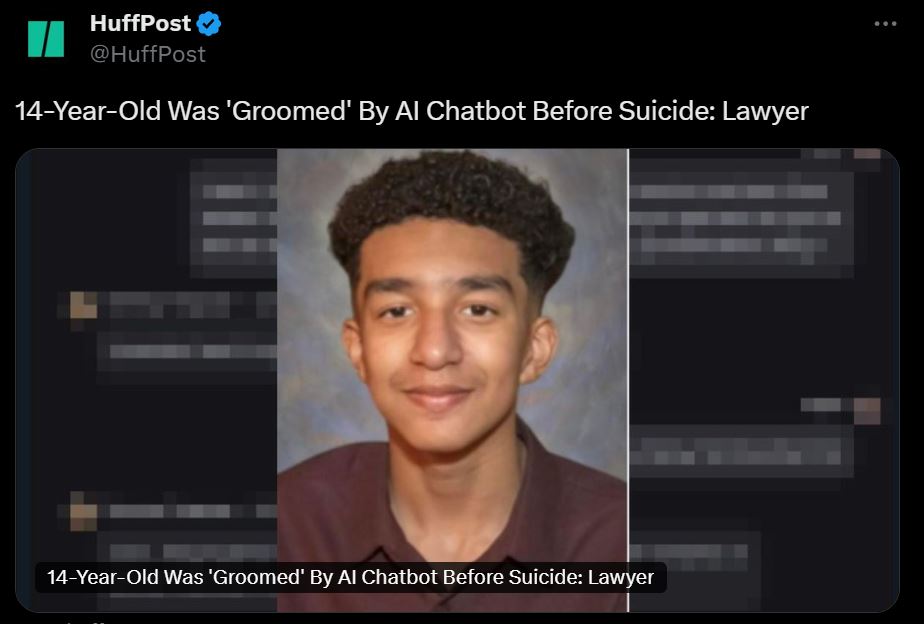This screenshot has width=924, height=624.
Task: Click the headline caption overlay on the card
Action: 351,577
